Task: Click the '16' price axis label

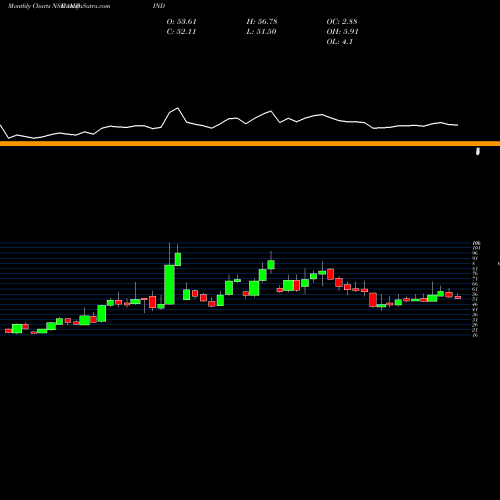Action: (x=475, y=335)
